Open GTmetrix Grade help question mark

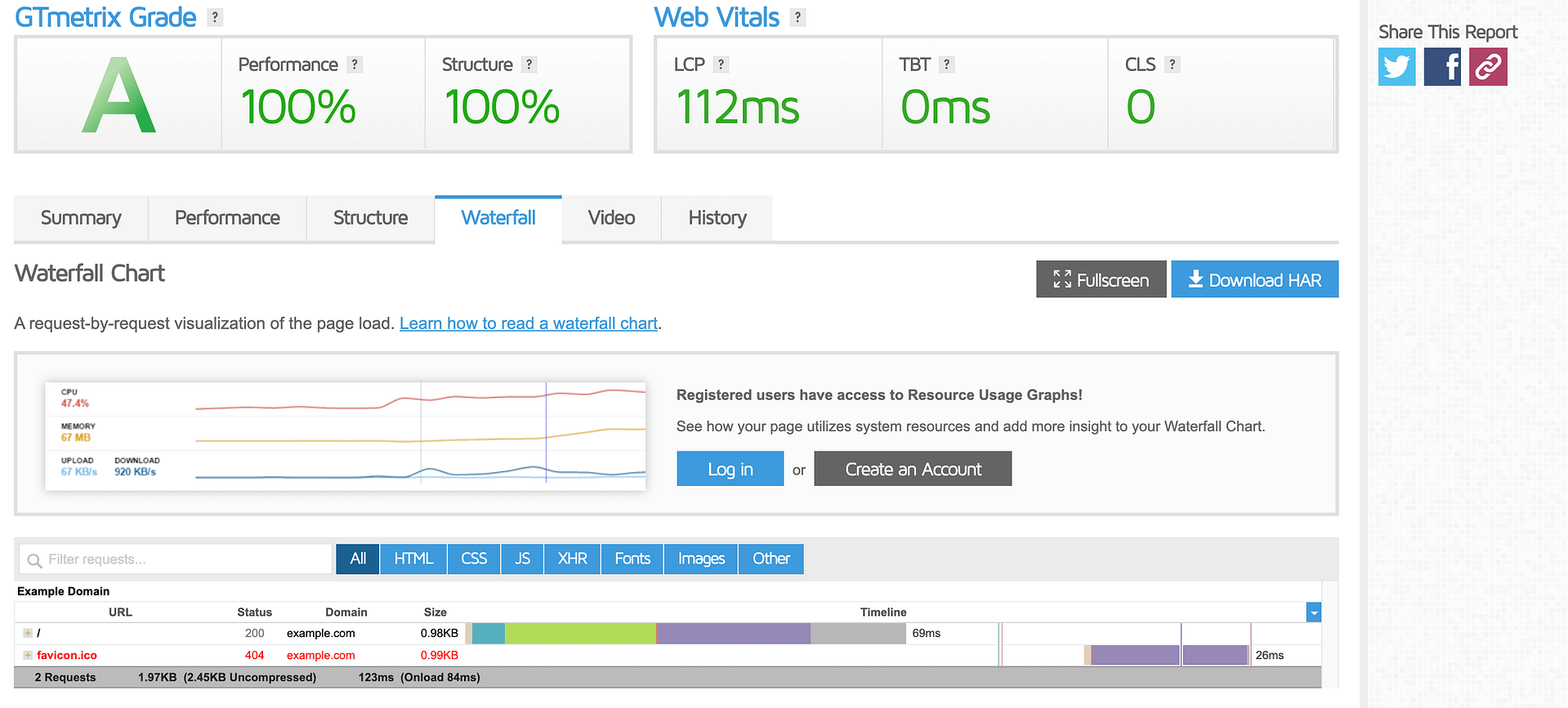[215, 17]
